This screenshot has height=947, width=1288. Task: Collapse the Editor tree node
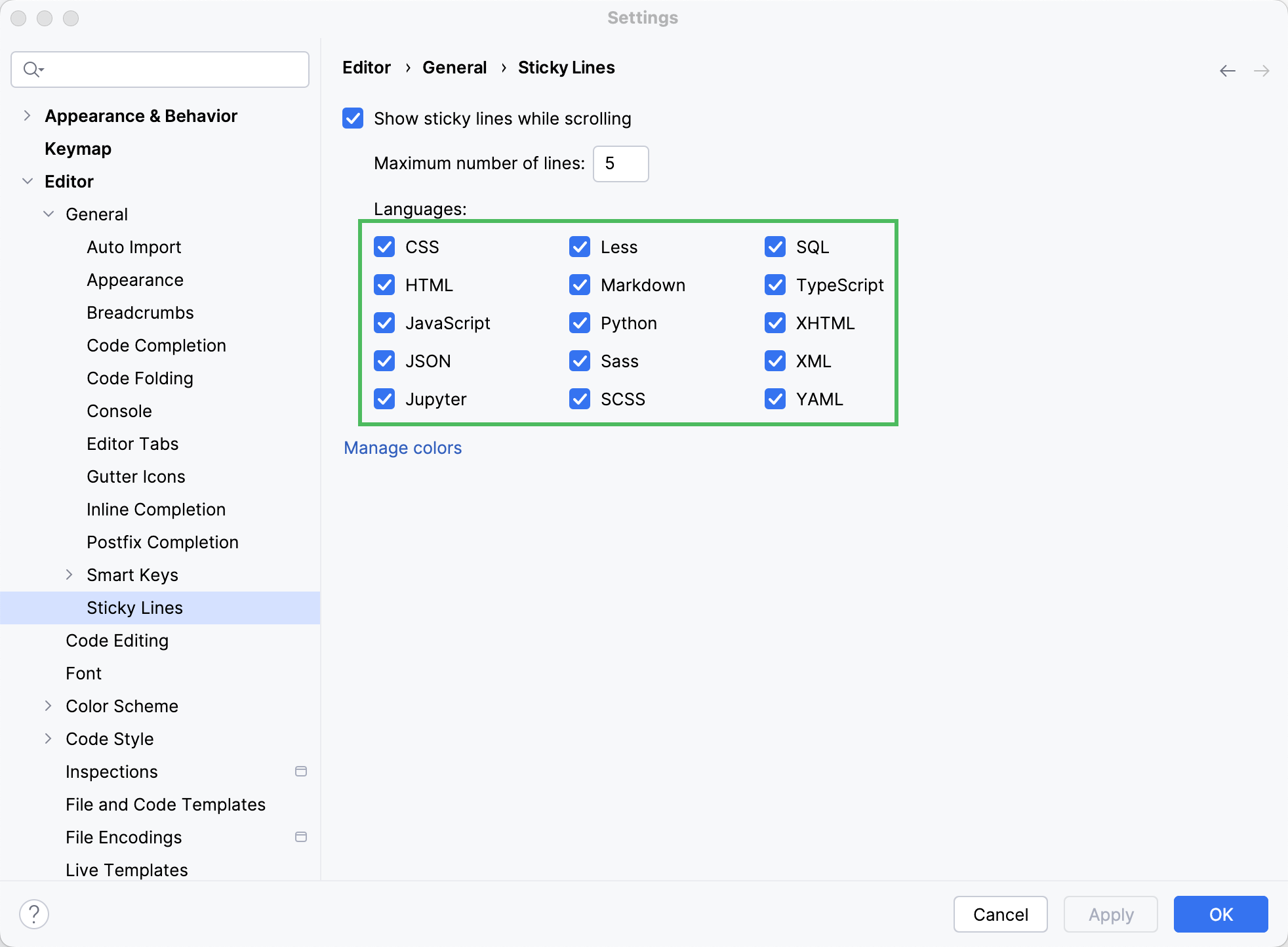point(27,181)
